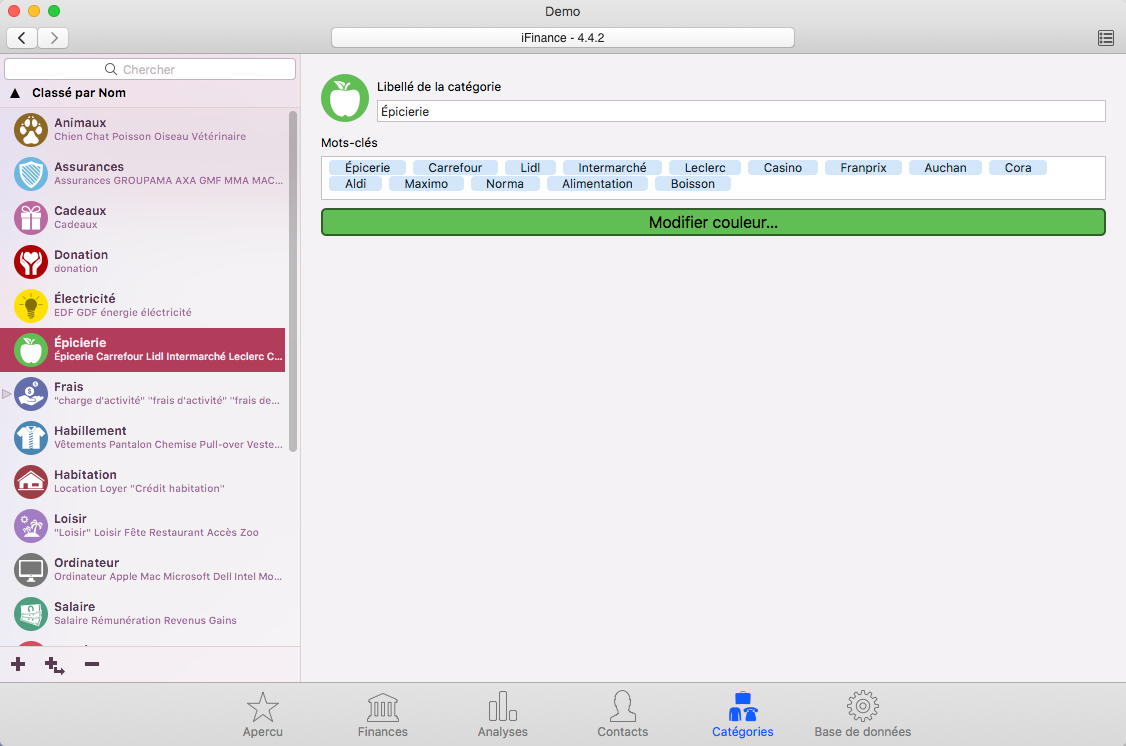
Task: Remove the selected category with the minus button
Action: pos(92,664)
